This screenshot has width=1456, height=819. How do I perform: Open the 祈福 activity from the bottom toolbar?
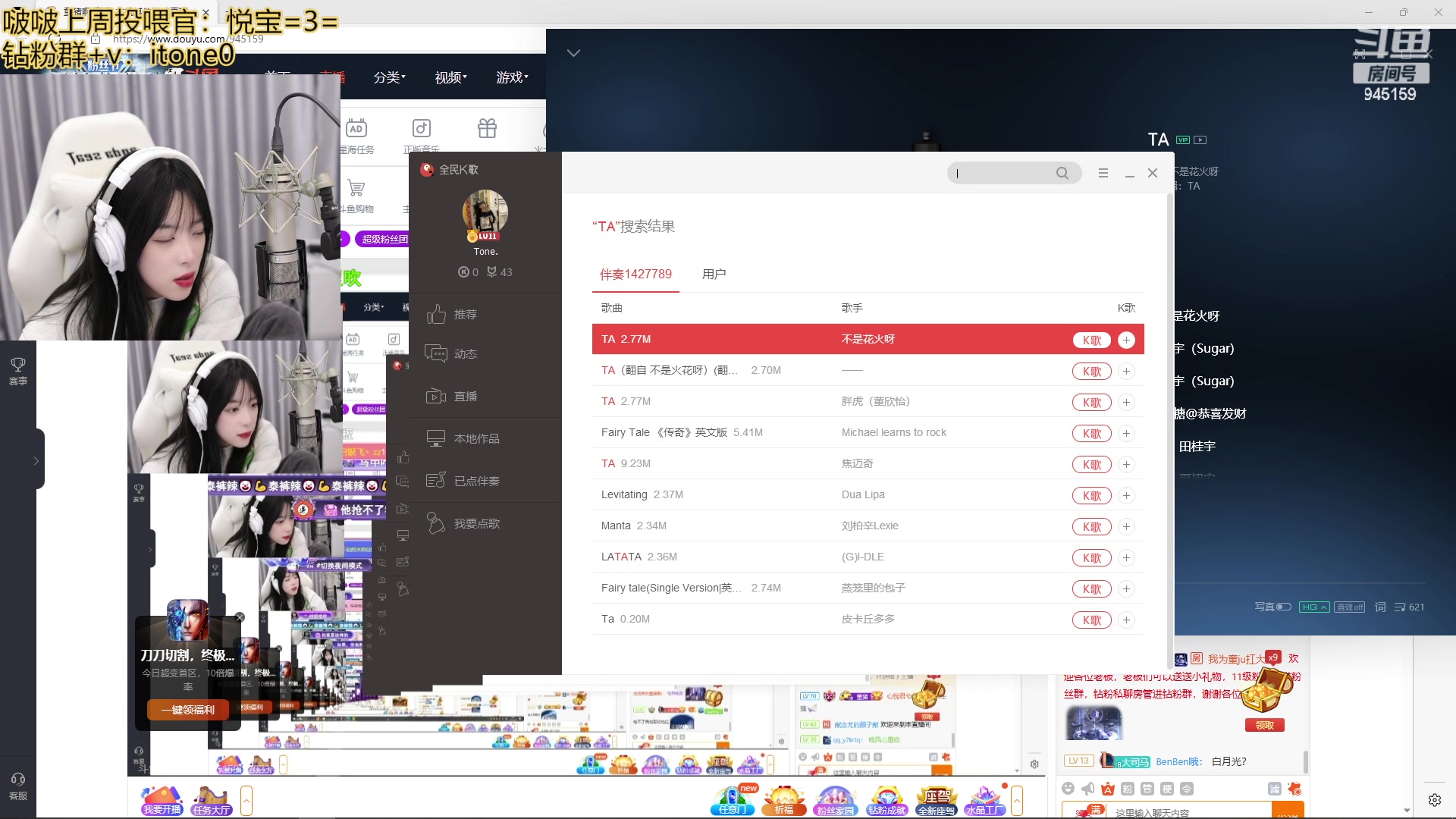coord(784,800)
